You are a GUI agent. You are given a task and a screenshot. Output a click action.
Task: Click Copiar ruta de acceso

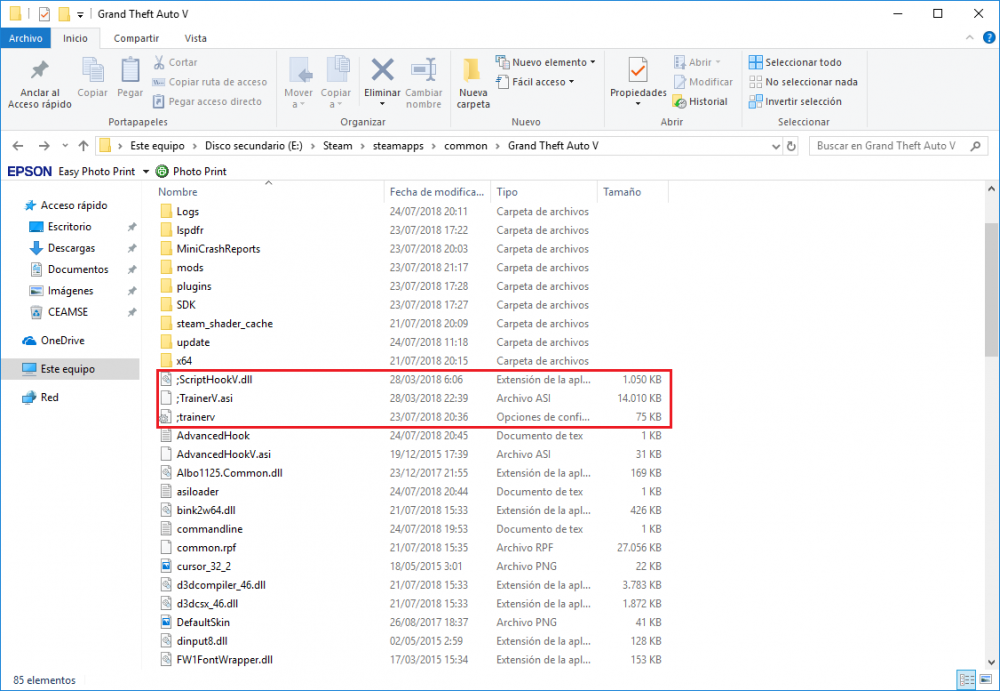(x=210, y=82)
